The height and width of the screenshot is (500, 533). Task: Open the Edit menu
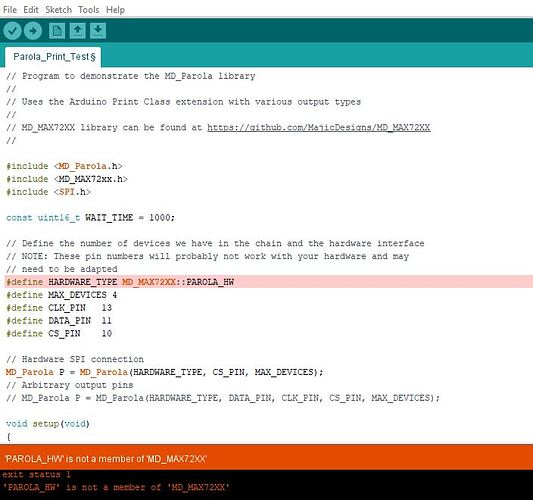[31, 10]
